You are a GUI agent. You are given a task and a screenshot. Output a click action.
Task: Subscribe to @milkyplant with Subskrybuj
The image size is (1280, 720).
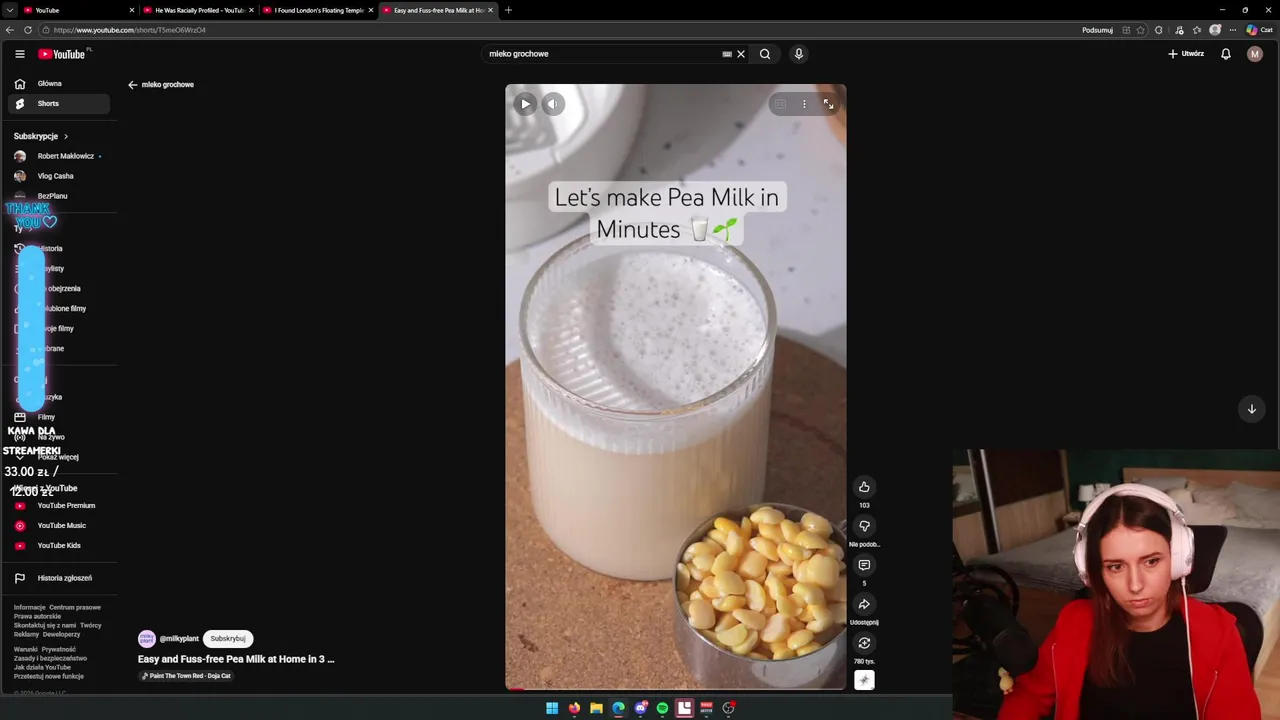click(228, 639)
